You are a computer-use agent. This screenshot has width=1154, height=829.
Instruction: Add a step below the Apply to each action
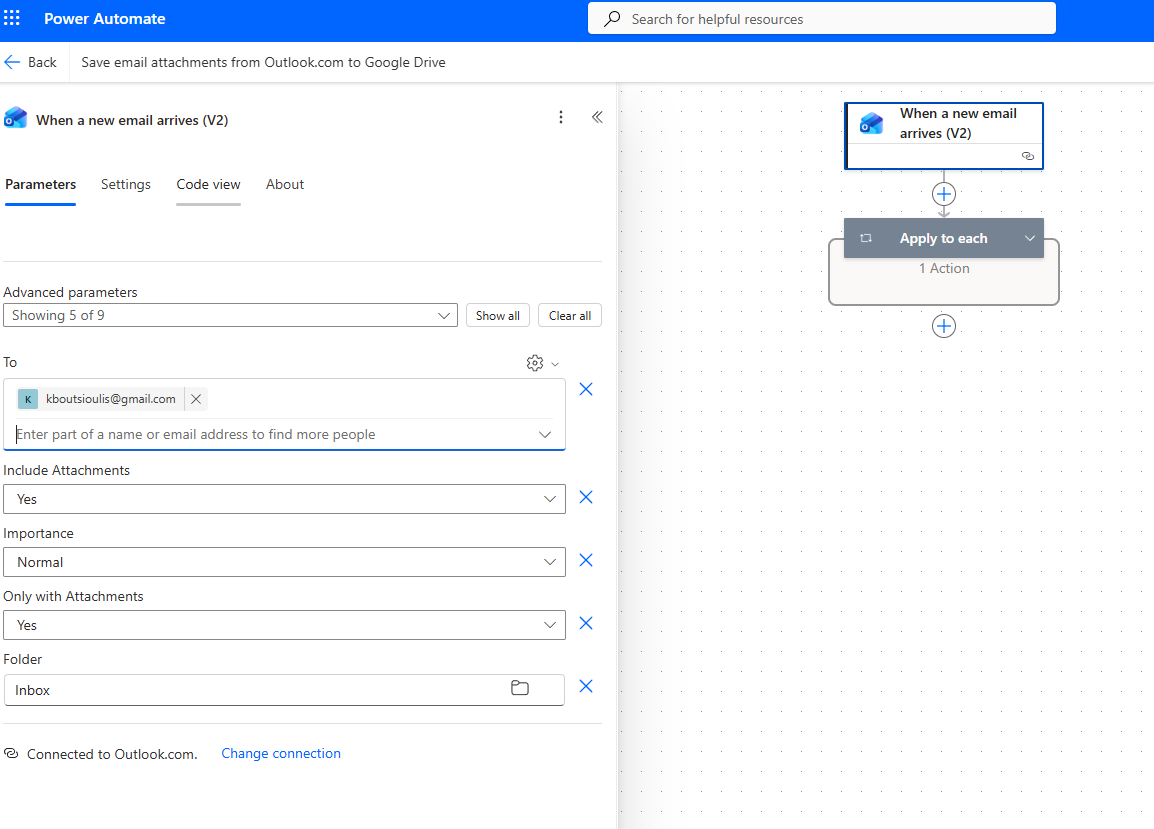(x=944, y=326)
